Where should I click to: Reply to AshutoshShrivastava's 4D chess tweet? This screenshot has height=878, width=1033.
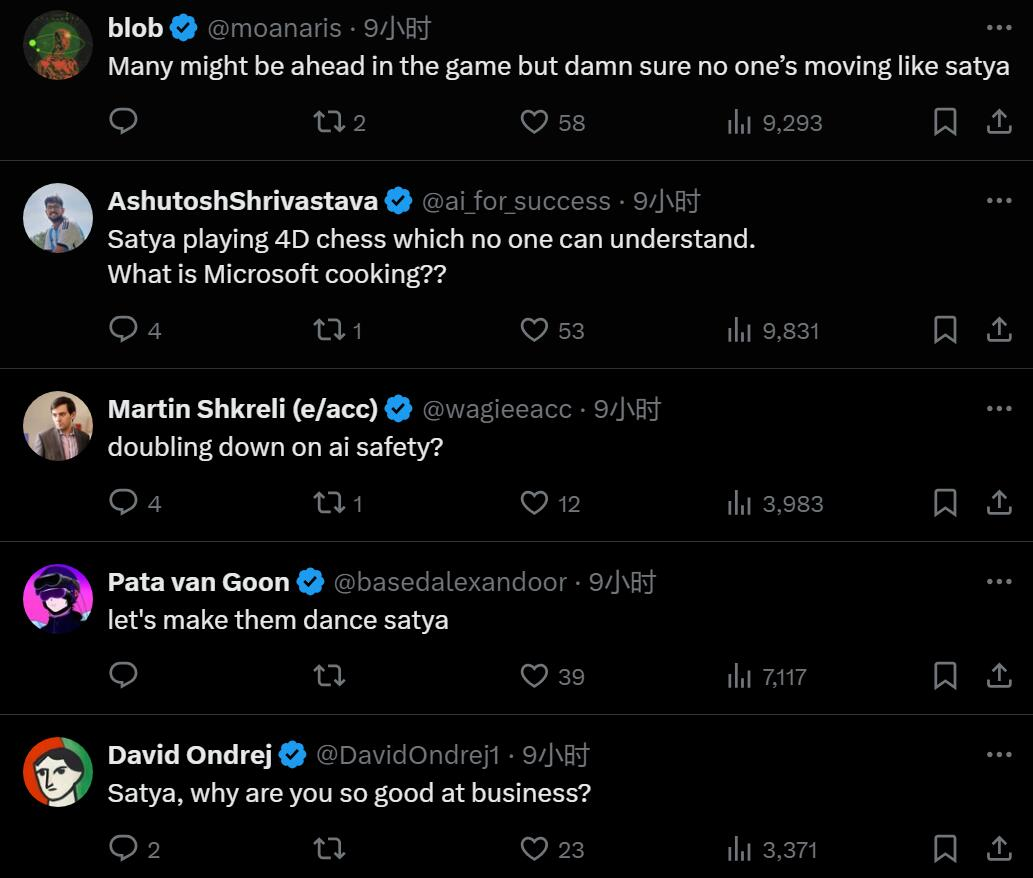tap(135, 330)
